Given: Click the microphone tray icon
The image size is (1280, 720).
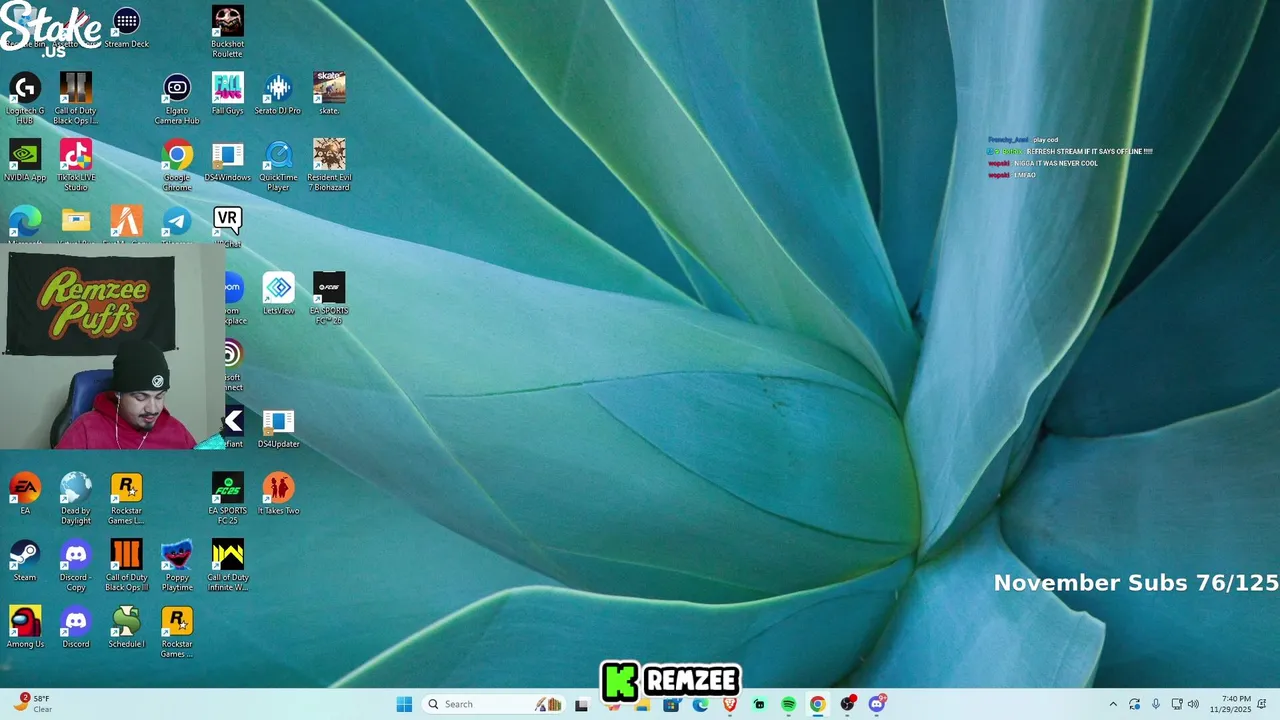Looking at the screenshot, I should [1155, 704].
